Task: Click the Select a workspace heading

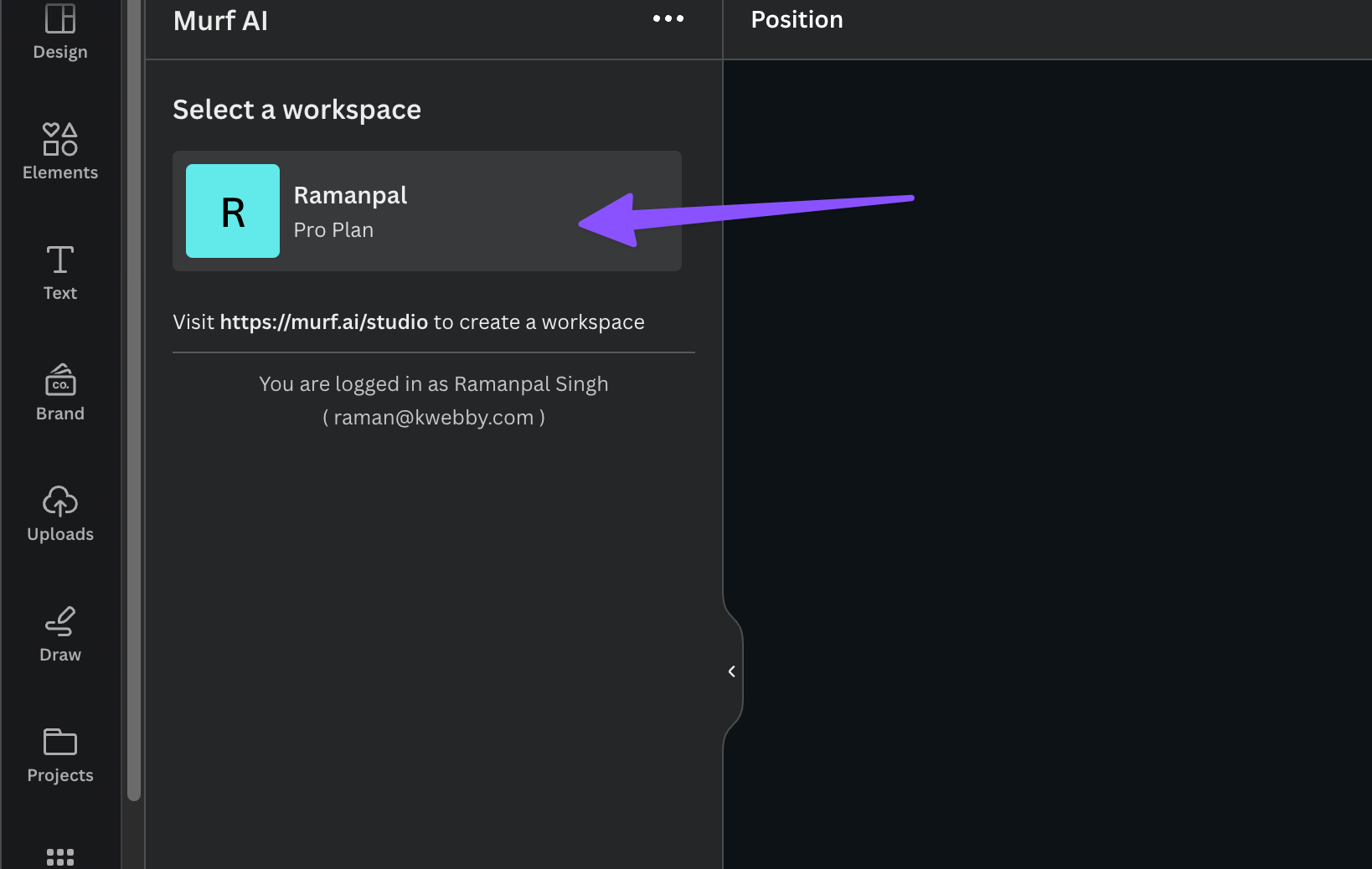Action: [x=297, y=110]
